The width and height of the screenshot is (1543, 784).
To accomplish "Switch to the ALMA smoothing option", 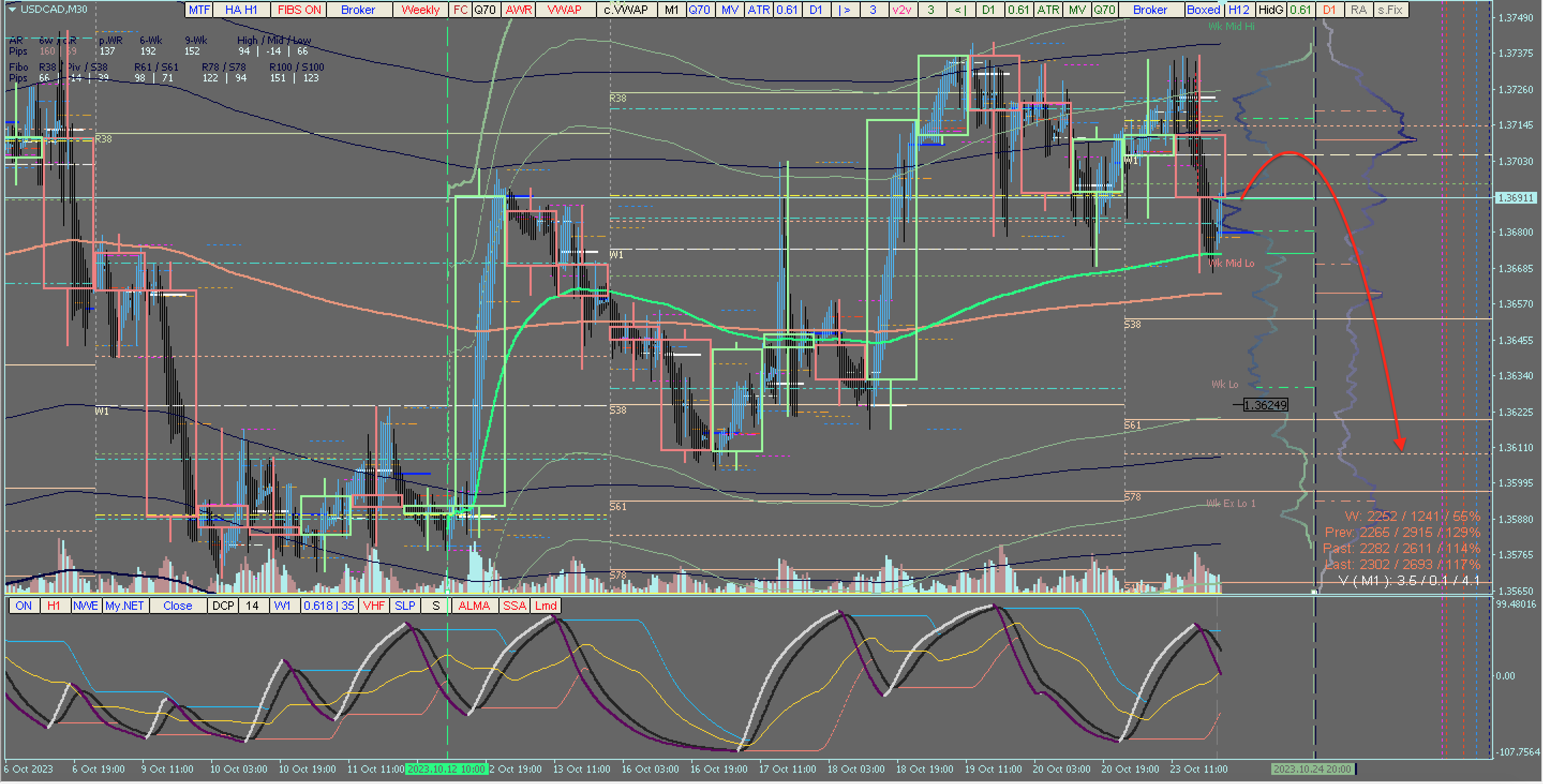I will coord(474,606).
